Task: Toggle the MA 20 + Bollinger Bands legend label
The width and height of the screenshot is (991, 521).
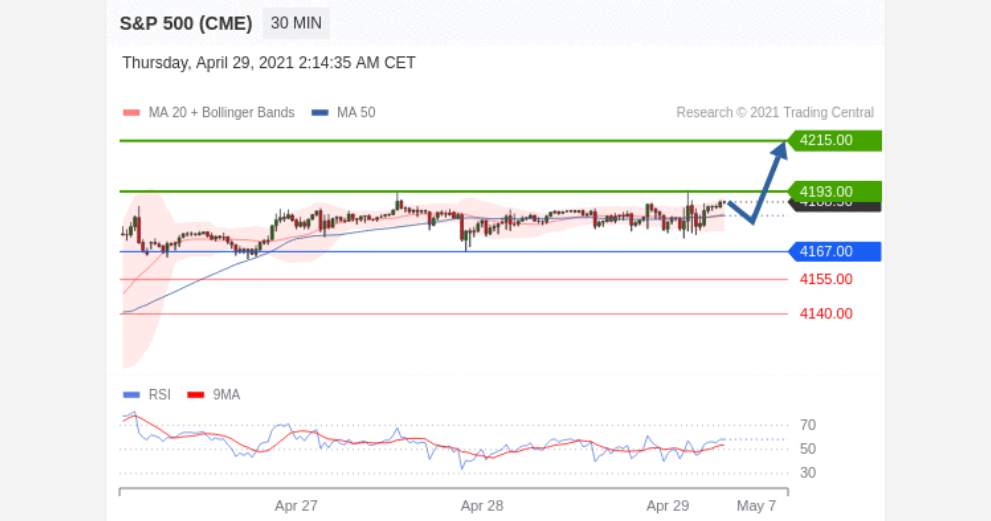Action: [221, 113]
